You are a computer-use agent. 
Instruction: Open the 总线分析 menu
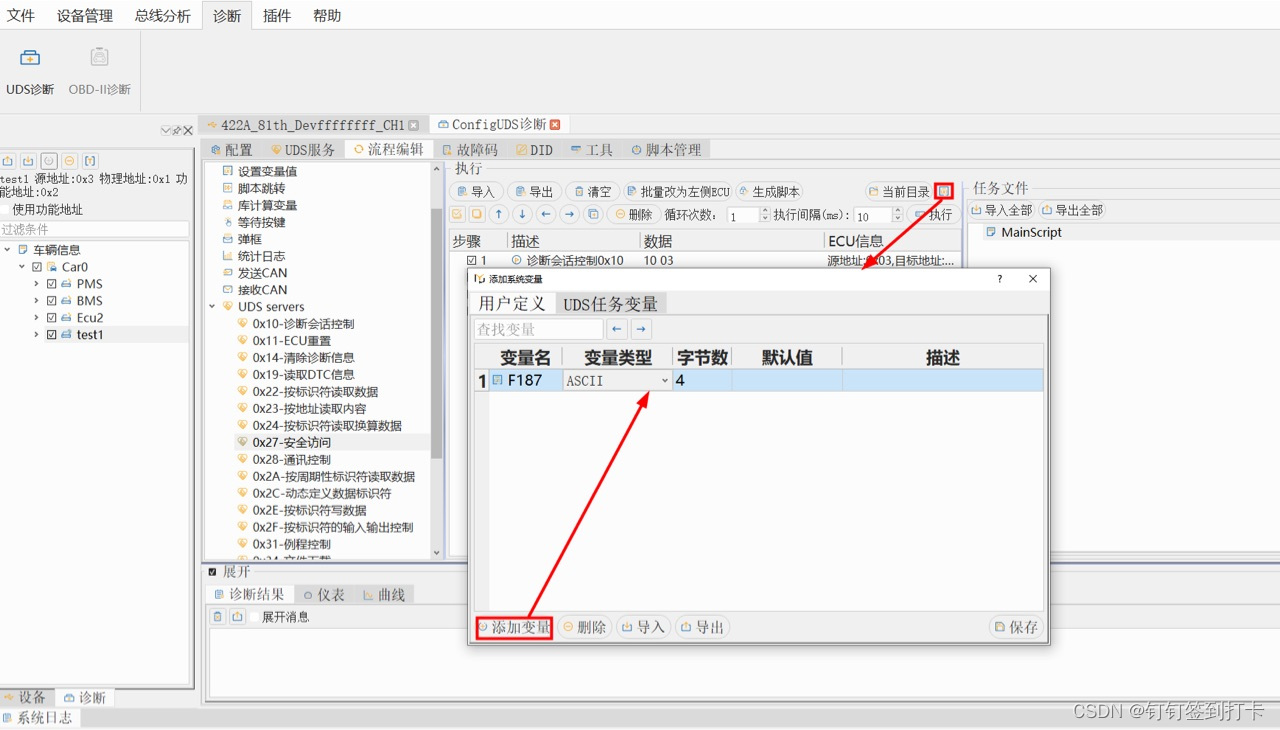tap(162, 15)
